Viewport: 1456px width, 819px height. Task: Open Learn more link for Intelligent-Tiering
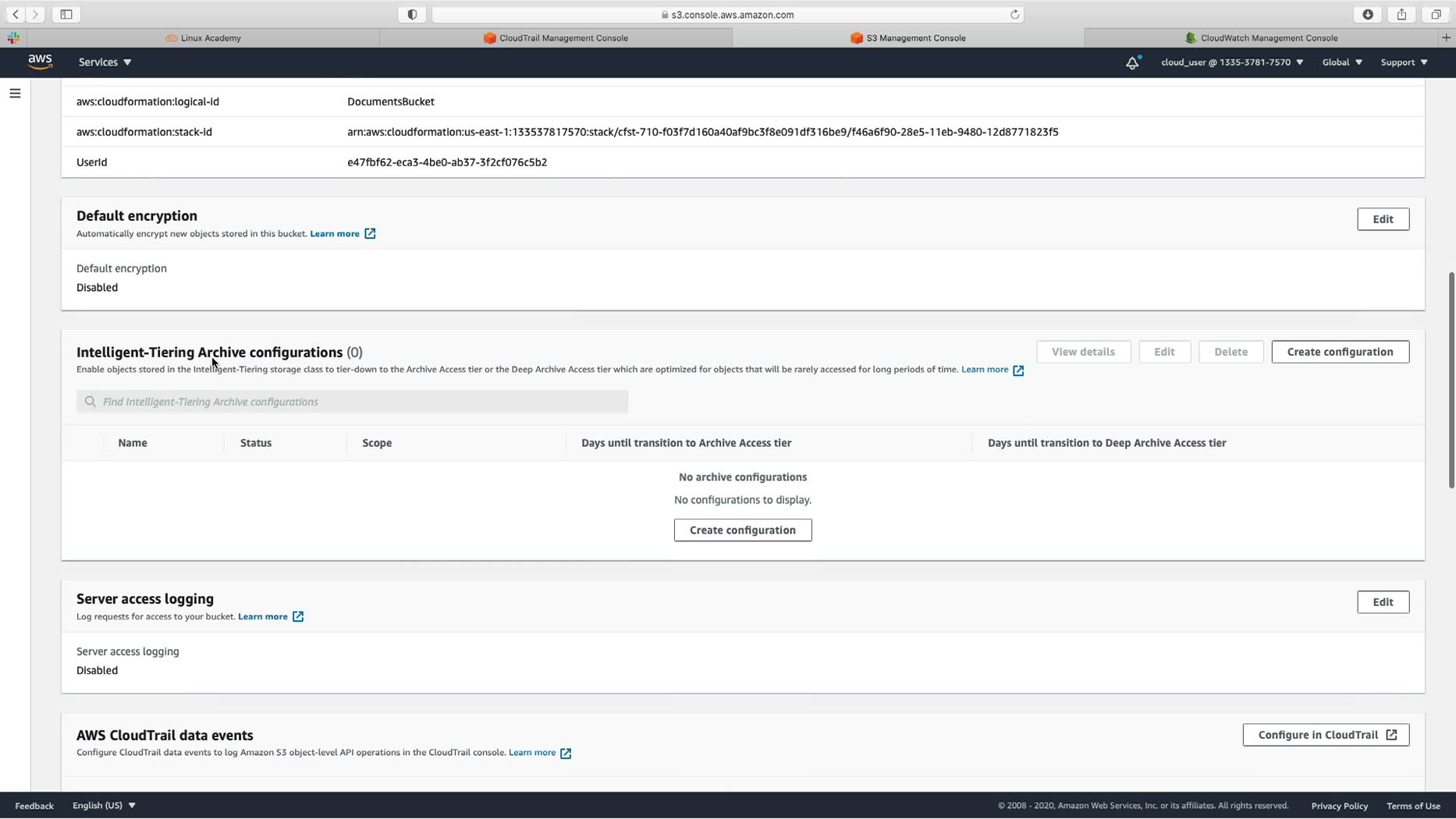[x=985, y=370]
